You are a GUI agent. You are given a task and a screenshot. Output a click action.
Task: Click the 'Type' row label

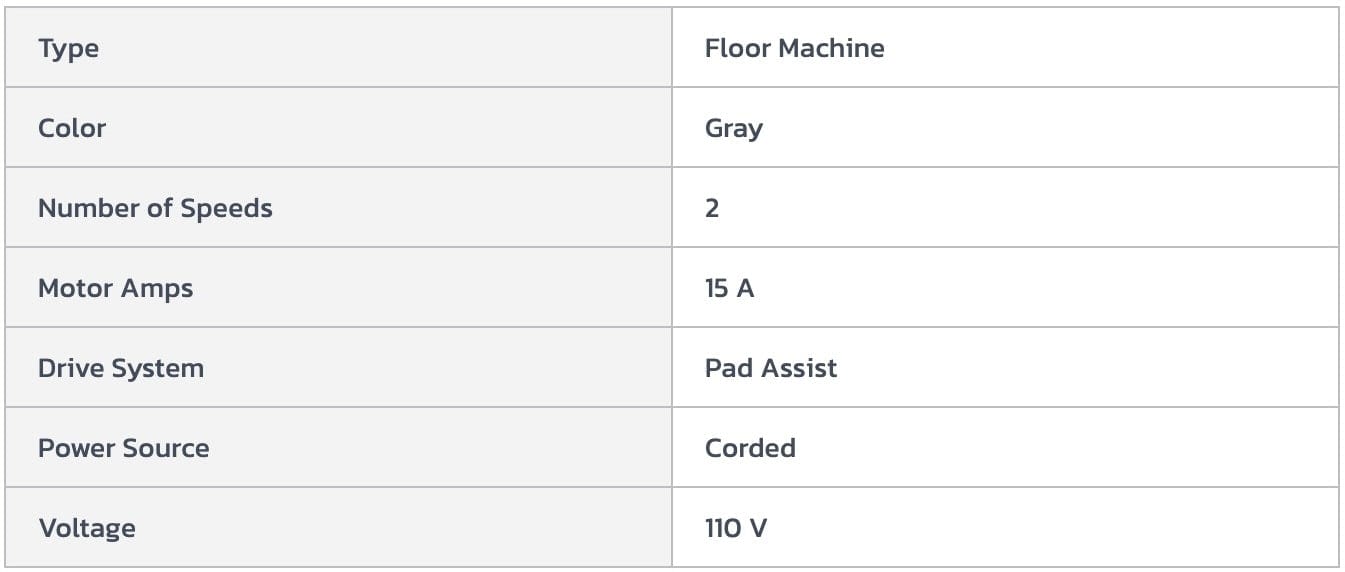pos(68,48)
